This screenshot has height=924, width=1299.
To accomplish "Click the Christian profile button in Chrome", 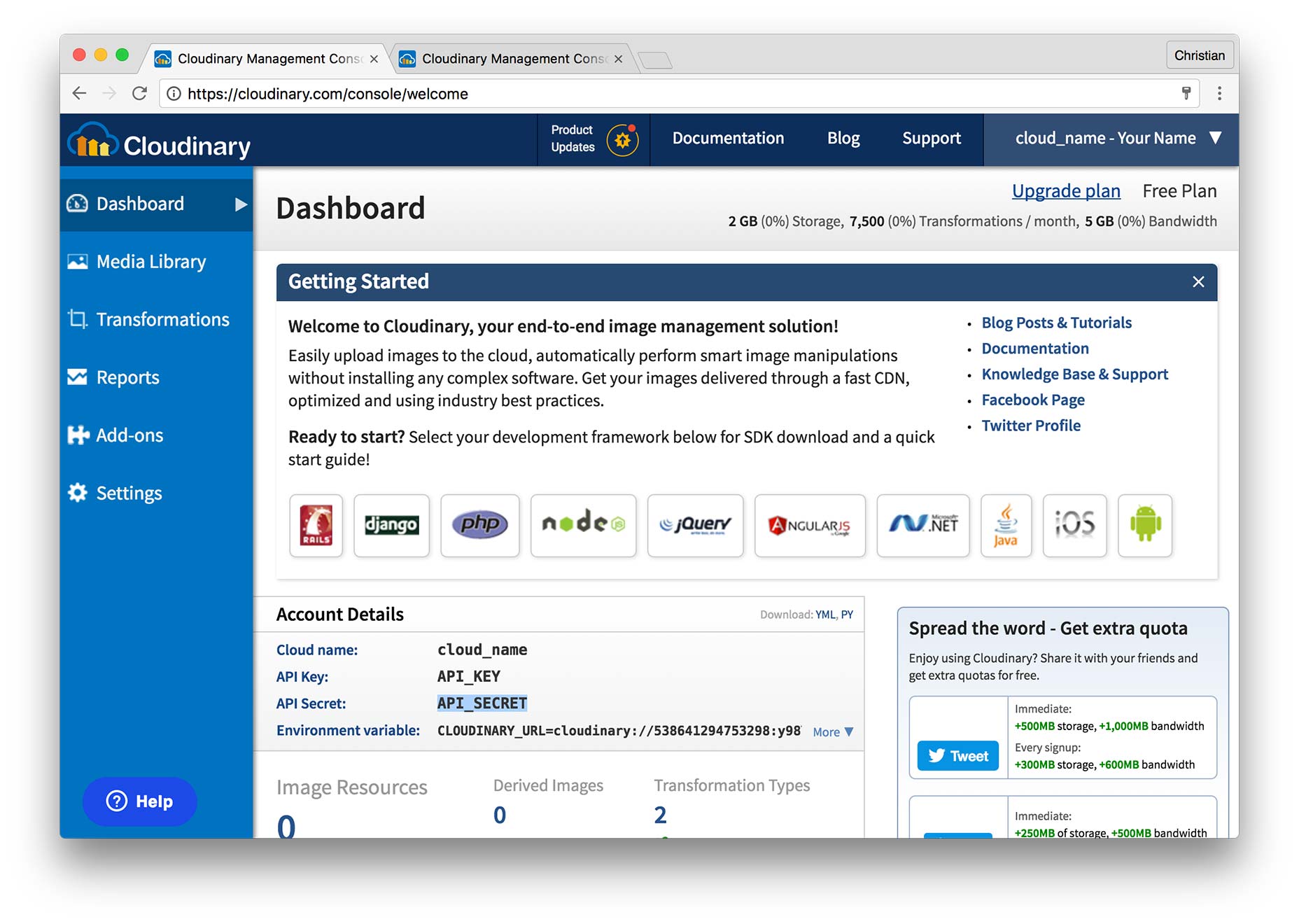I will click(1199, 55).
